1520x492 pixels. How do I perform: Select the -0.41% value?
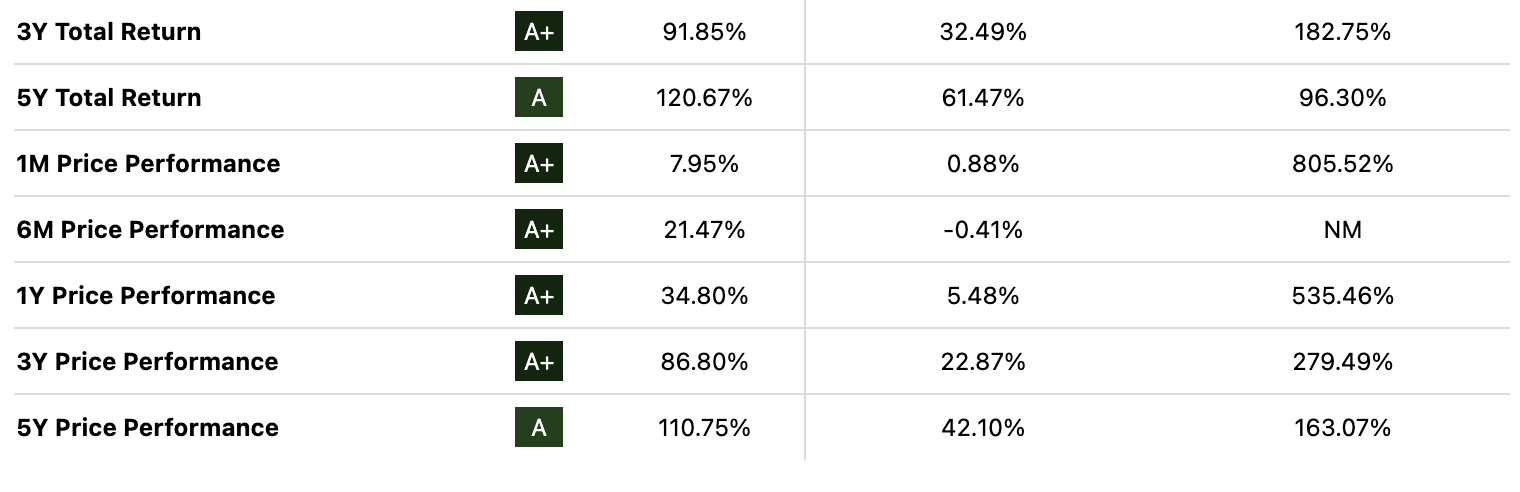coord(983,230)
